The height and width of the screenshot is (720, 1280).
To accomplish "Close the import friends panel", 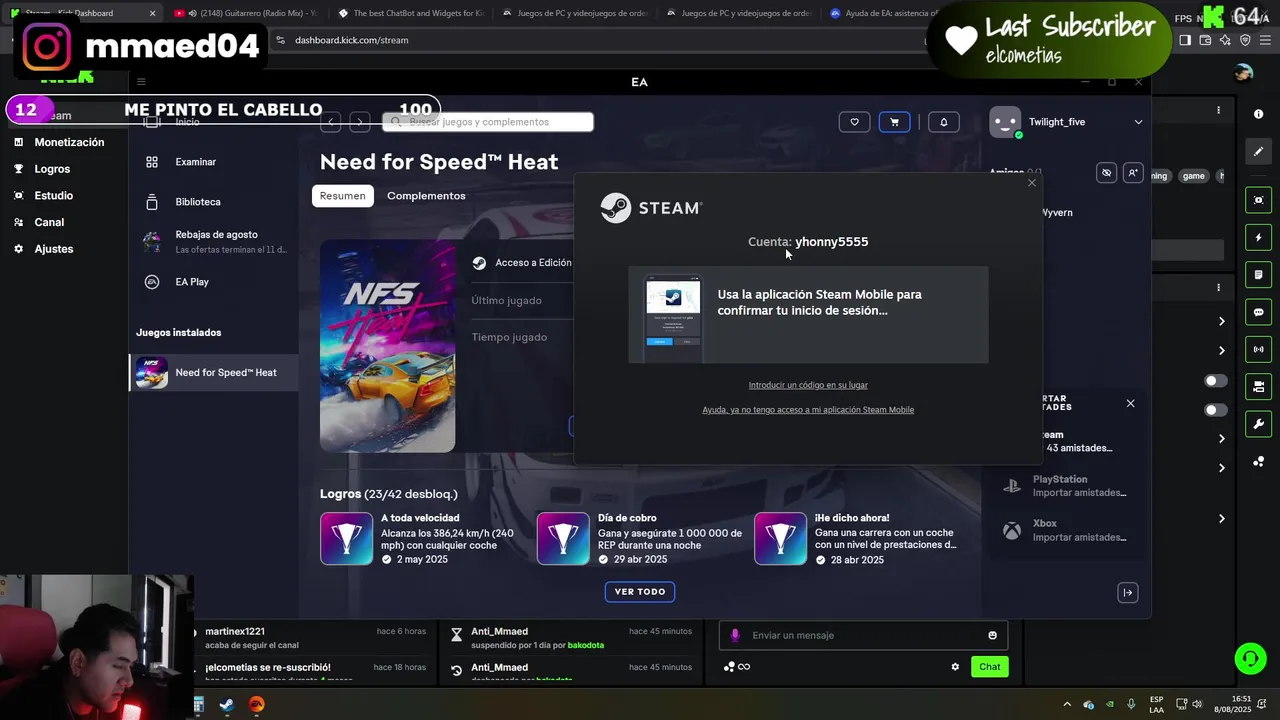I will pos(1130,403).
